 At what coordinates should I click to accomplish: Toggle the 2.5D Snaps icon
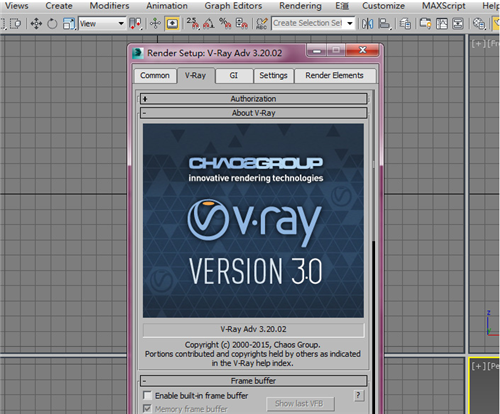tap(193, 24)
